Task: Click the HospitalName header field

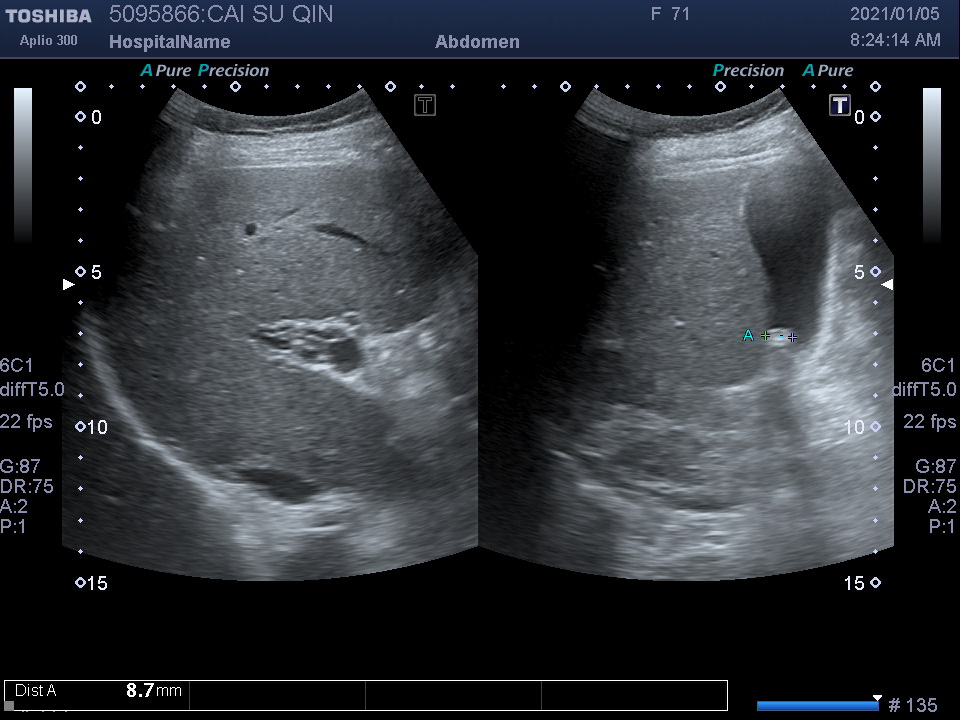Action: 169,42
